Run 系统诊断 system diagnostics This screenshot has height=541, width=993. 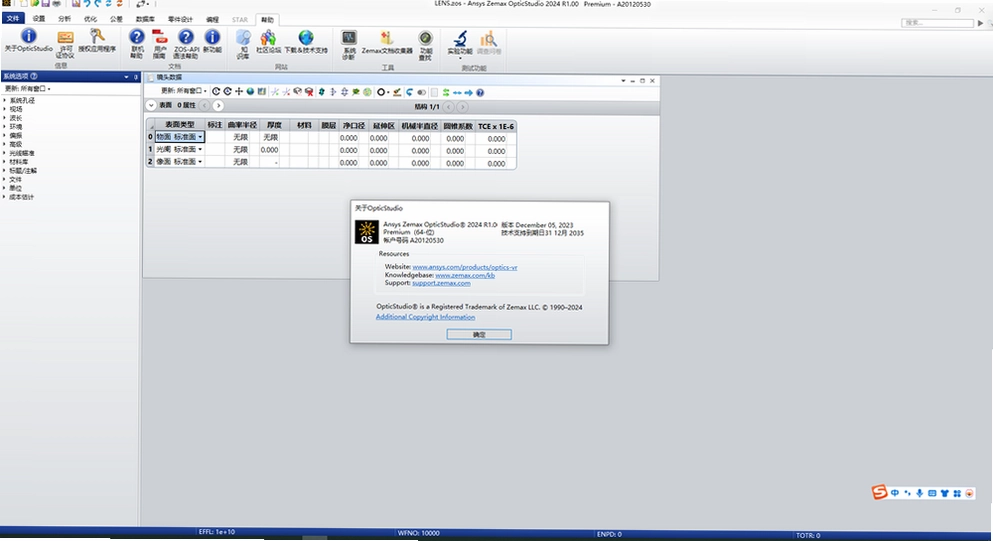point(349,44)
